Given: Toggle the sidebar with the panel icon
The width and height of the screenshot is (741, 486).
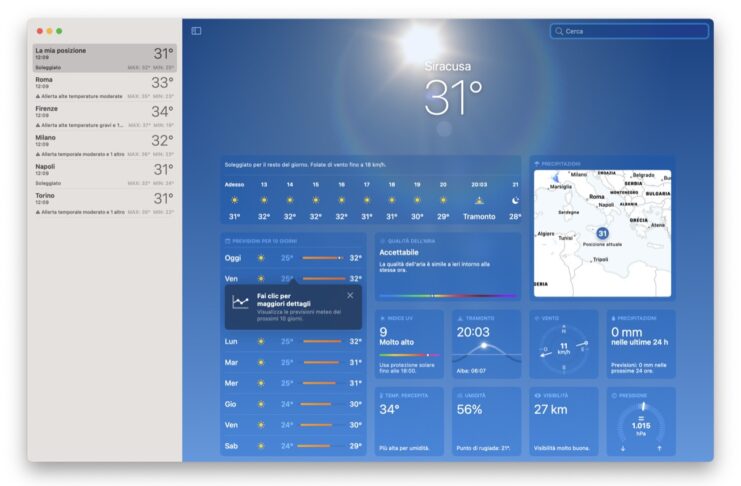Looking at the screenshot, I should pos(196,31).
